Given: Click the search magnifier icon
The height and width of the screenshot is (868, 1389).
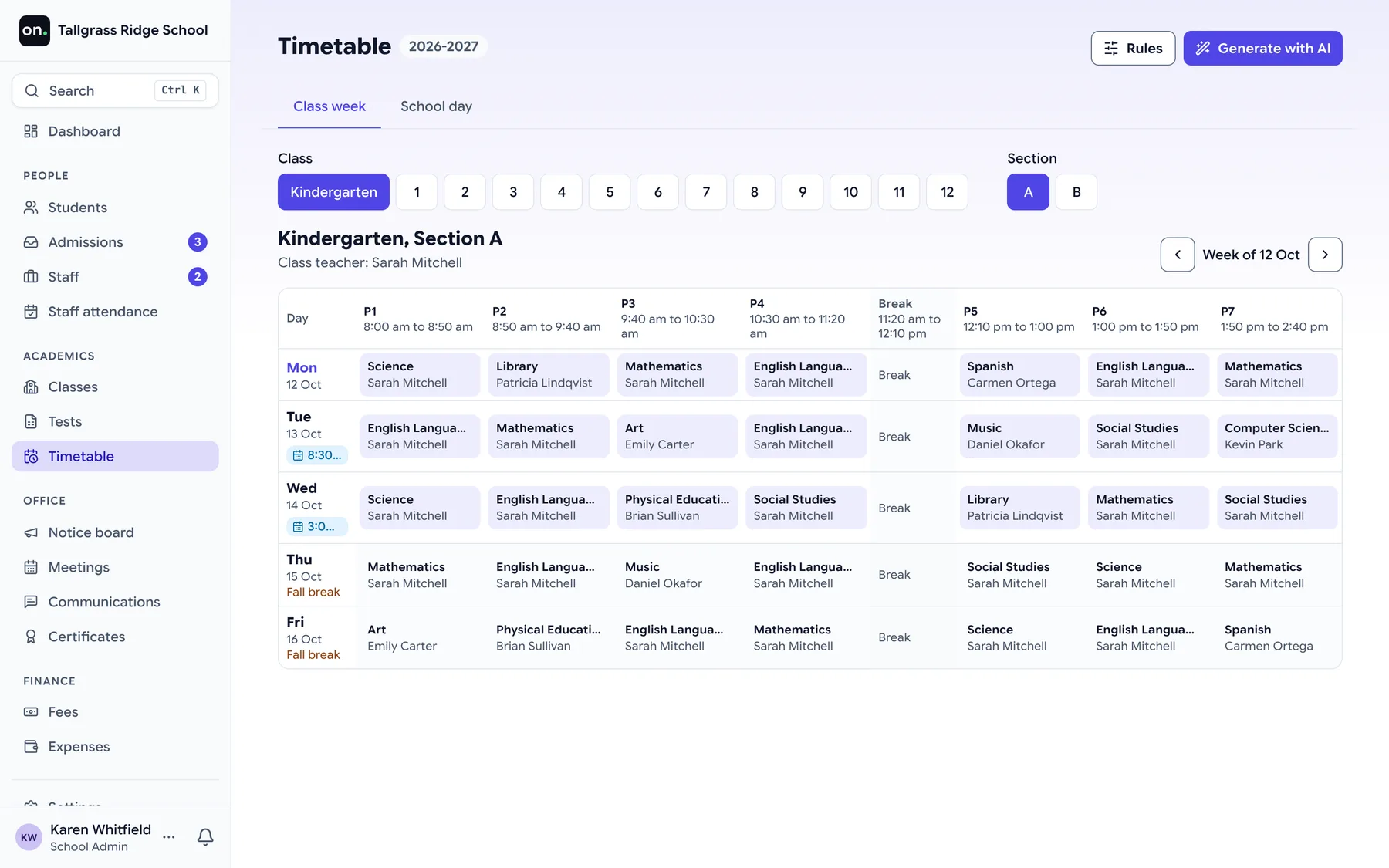Looking at the screenshot, I should pos(32,91).
